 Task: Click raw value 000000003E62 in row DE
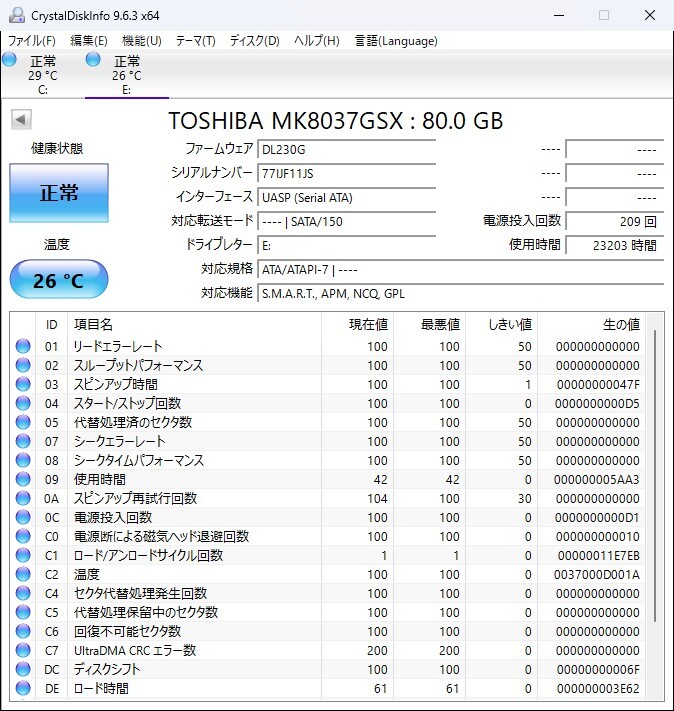[598, 689]
